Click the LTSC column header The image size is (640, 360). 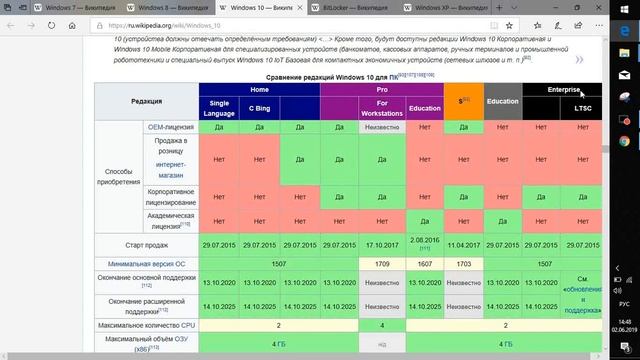582,108
